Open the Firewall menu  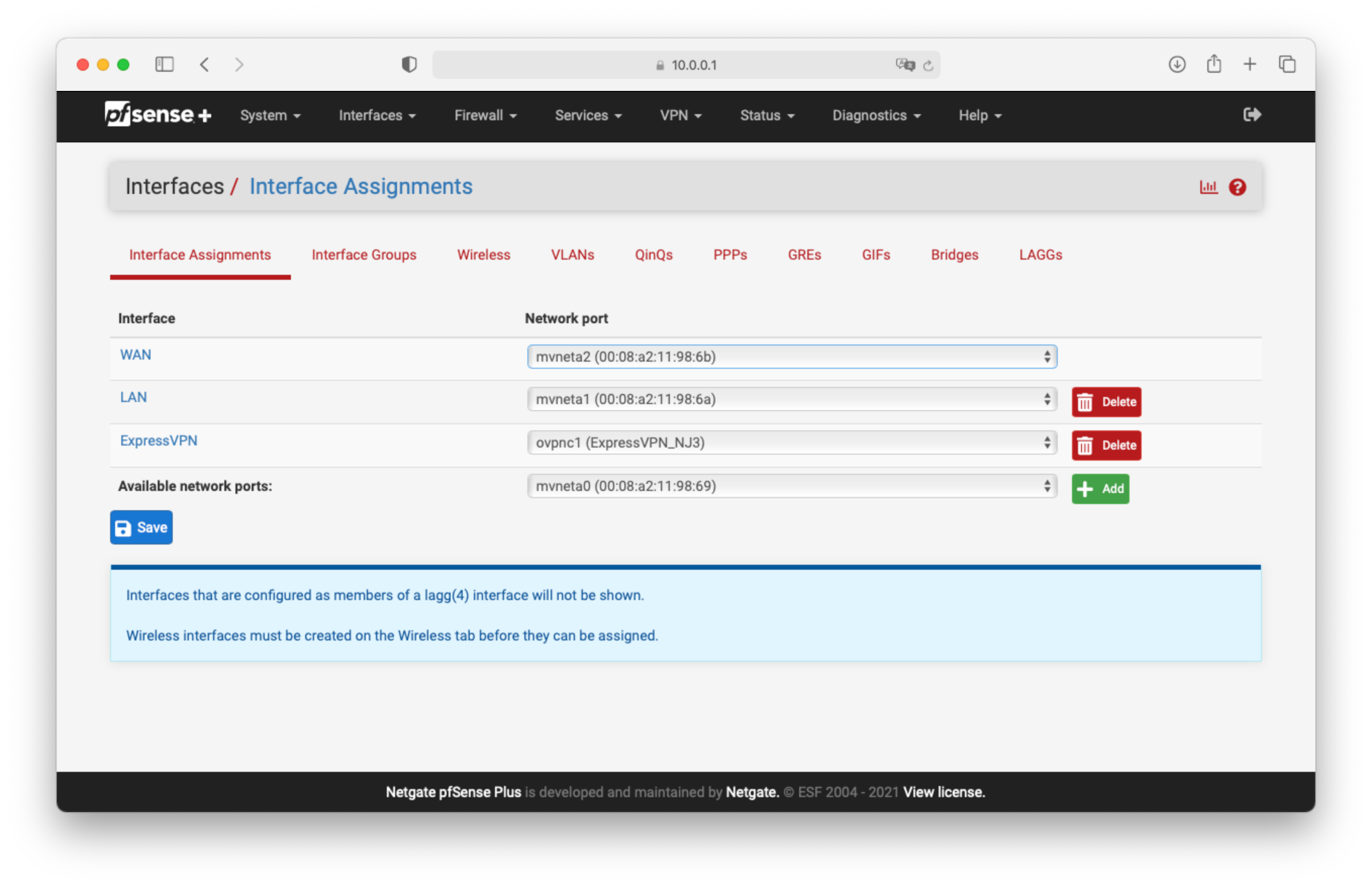coord(484,115)
